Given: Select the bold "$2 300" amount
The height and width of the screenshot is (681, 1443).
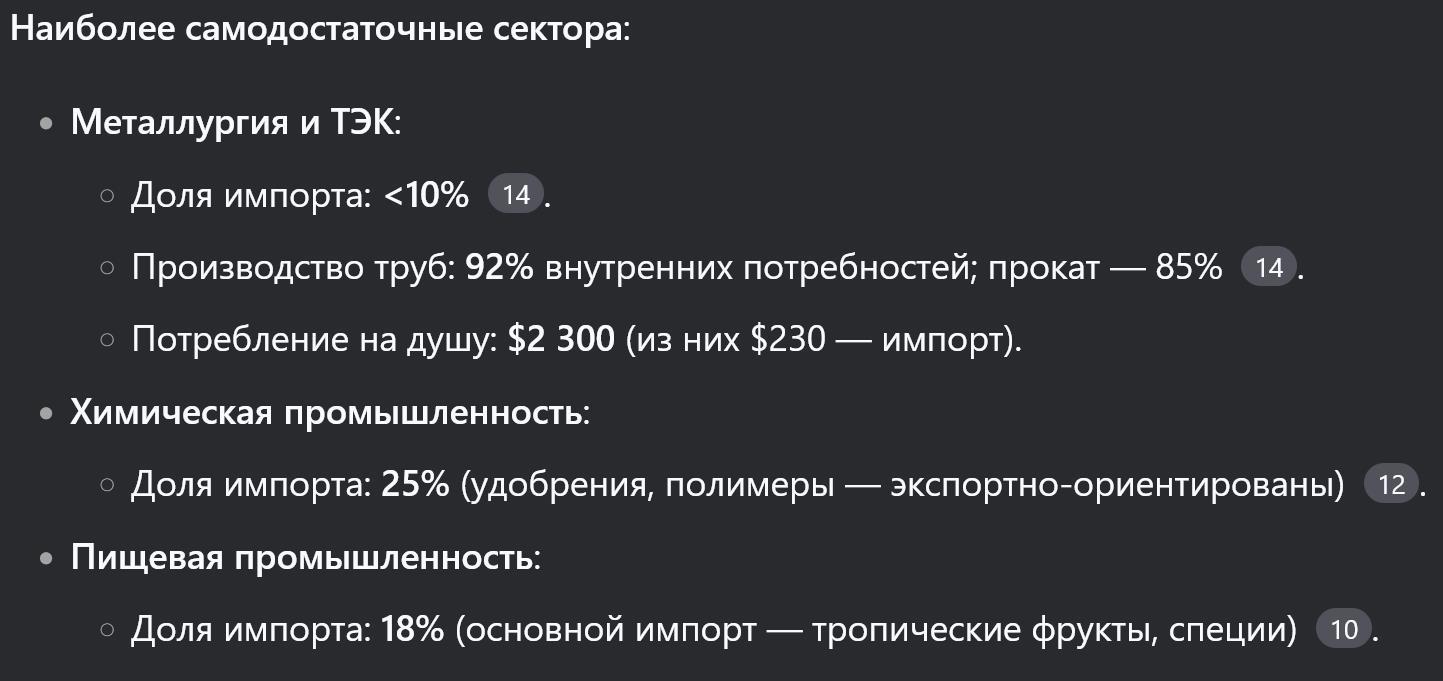Looking at the screenshot, I should coord(561,340).
